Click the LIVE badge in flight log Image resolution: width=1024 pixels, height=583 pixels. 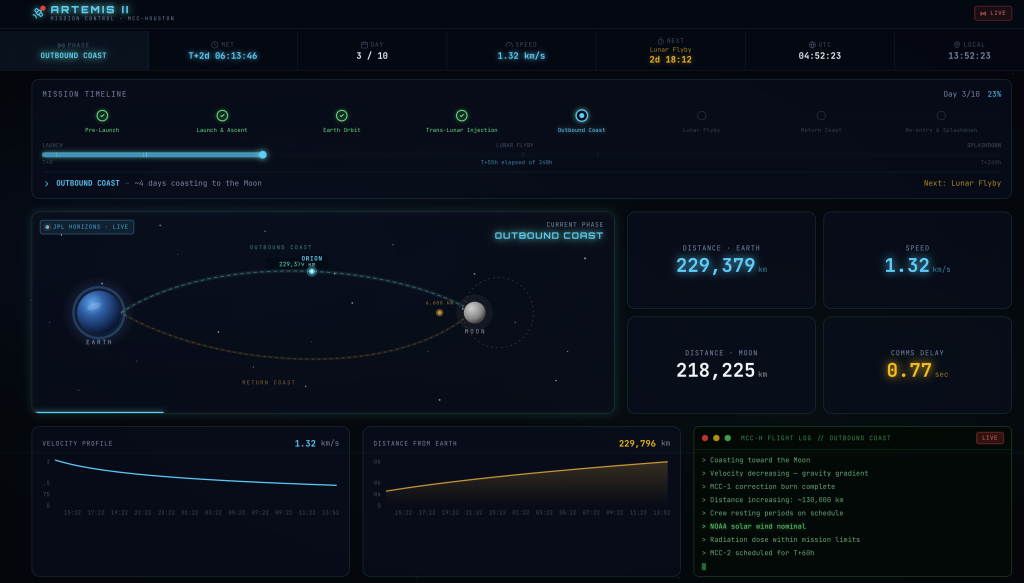pos(989,438)
